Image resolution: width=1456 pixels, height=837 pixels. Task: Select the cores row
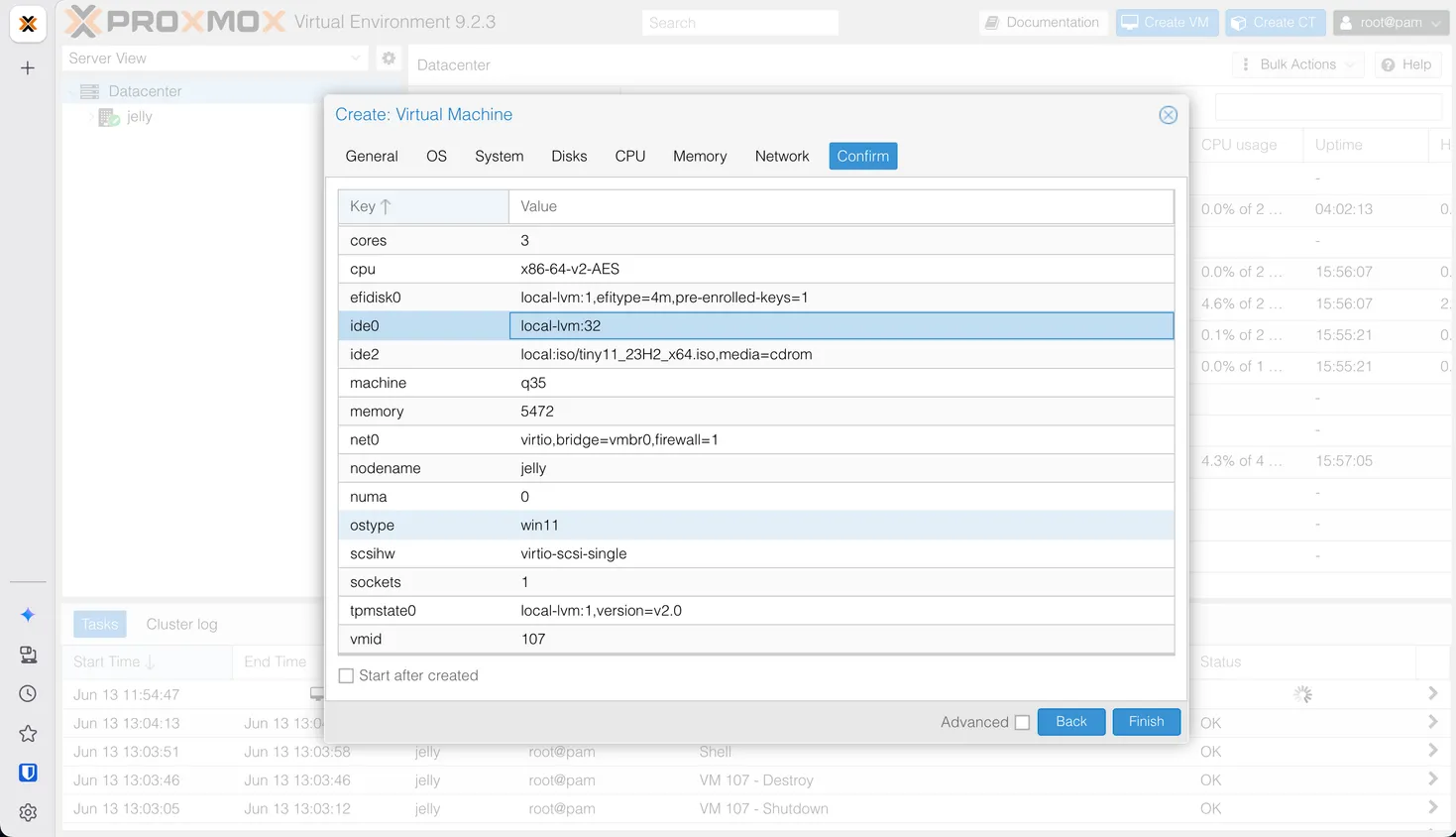756,240
